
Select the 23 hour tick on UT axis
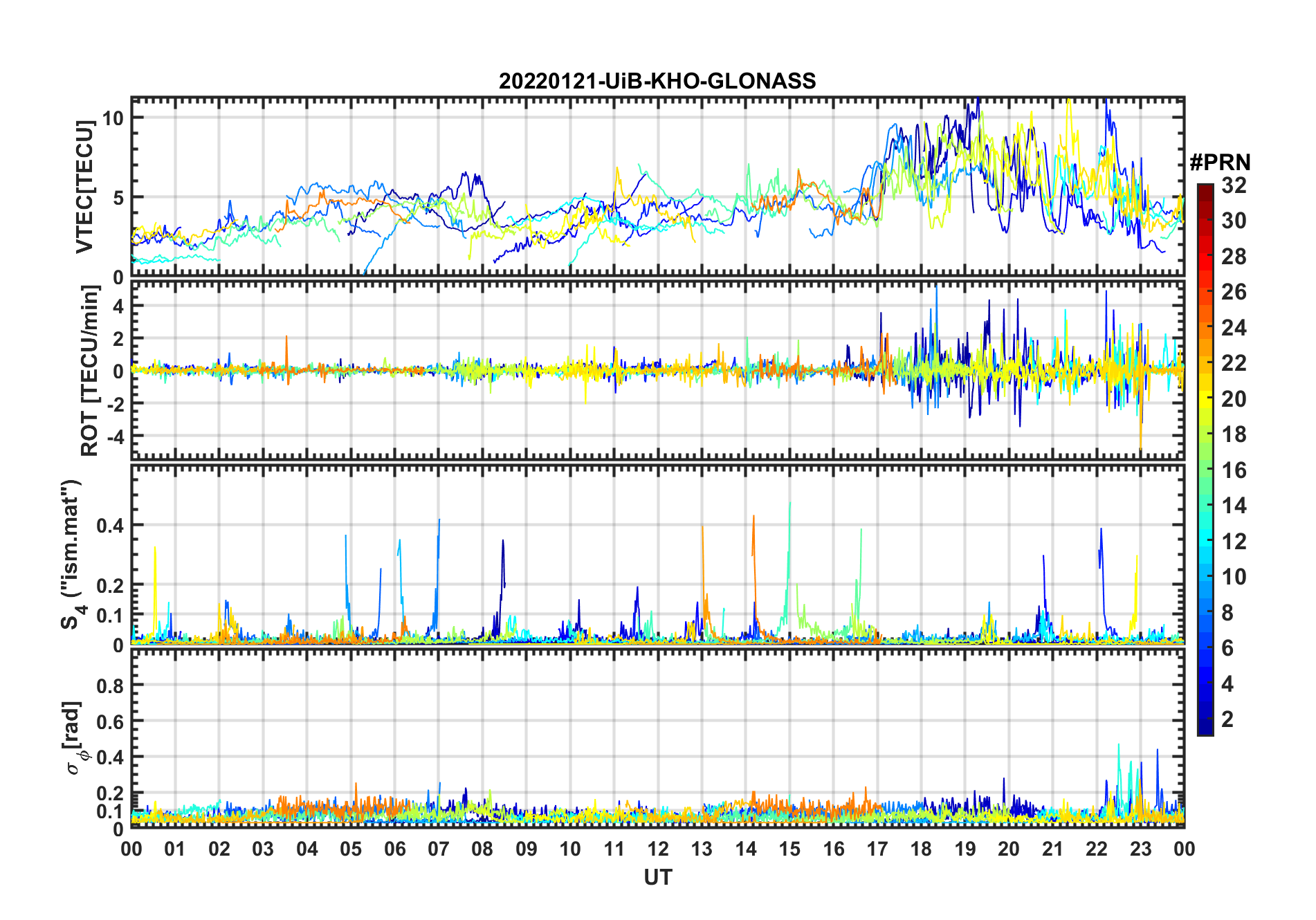[x=1141, y=849]
